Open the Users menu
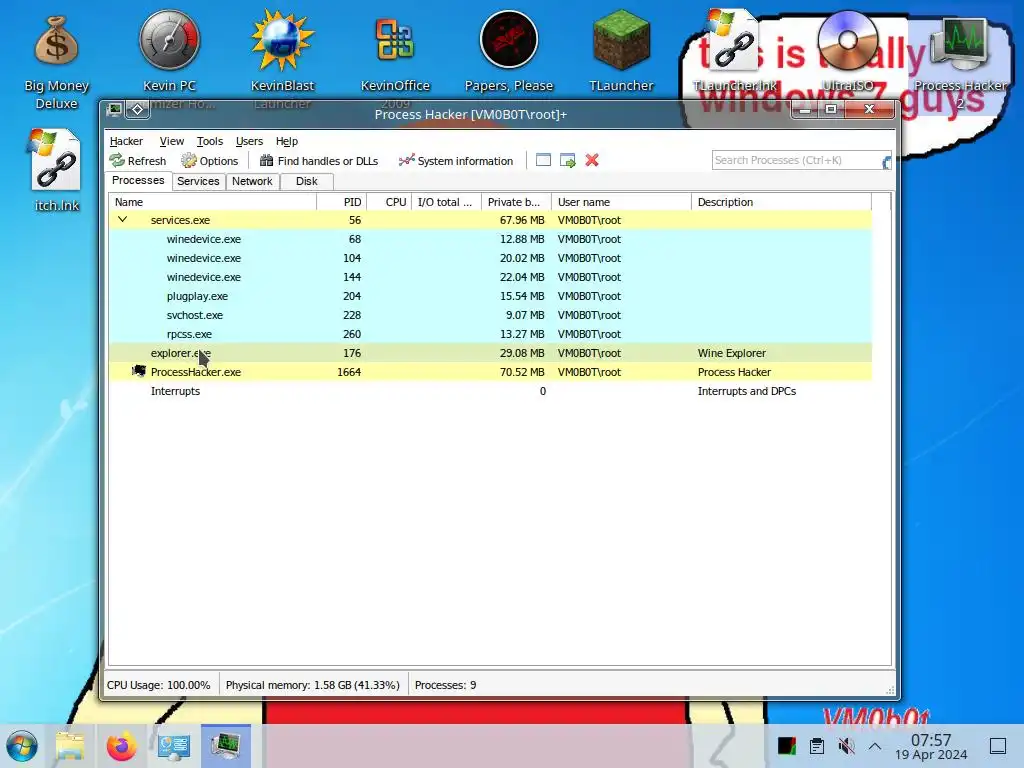This screenshot has width=1024, height=768. tap(249, 141)
